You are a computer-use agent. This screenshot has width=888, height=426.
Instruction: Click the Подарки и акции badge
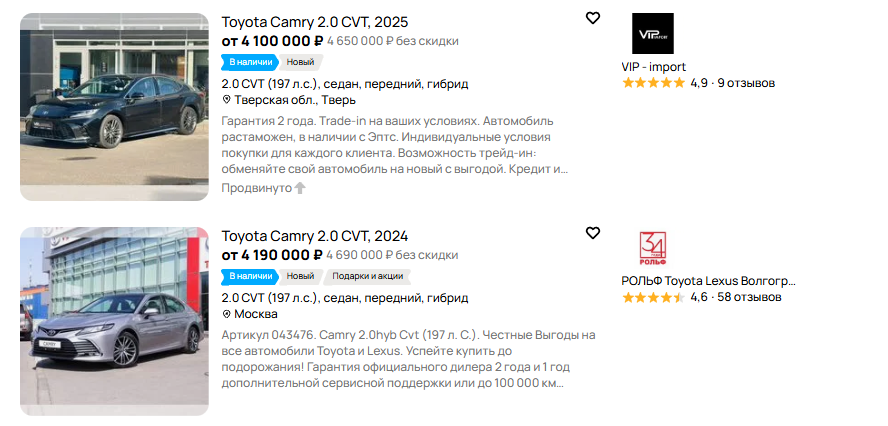pyautogui.click(x=366, y=276)
